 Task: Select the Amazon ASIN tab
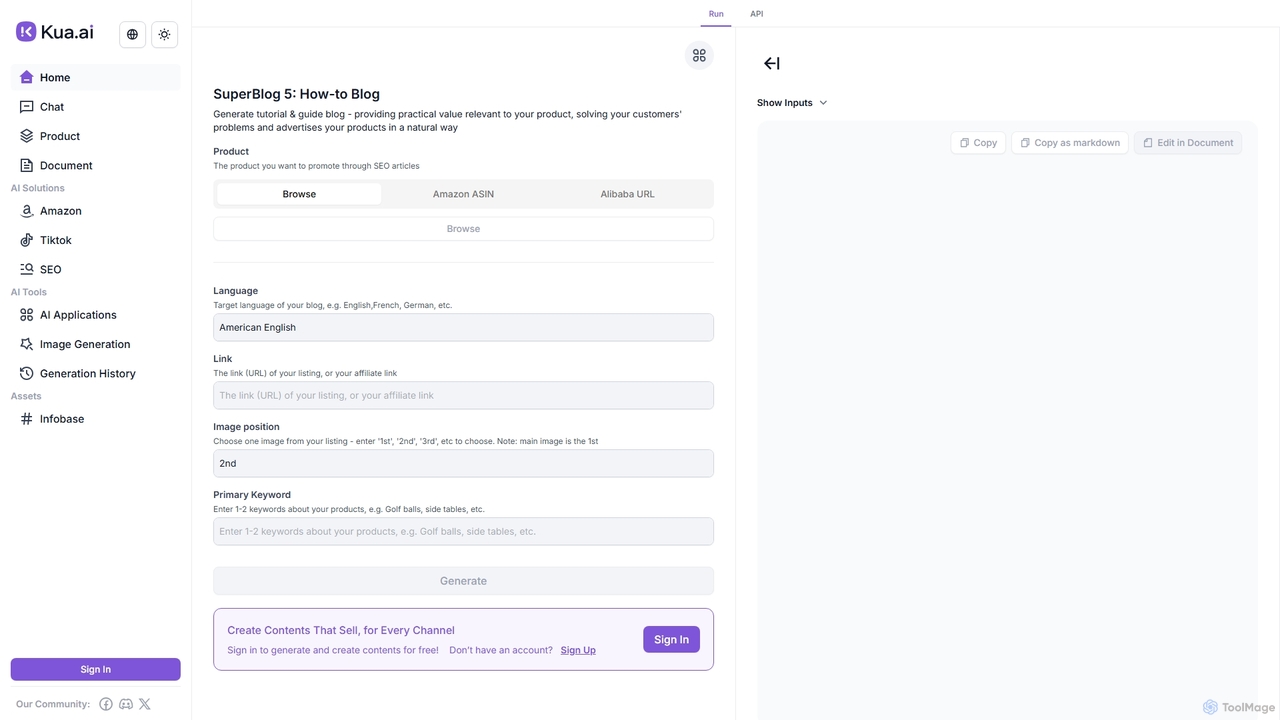463,194
